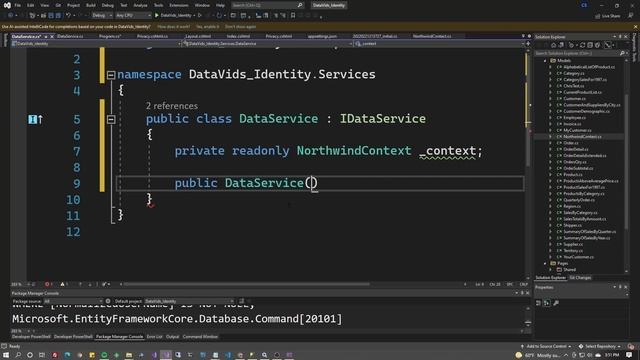640x360 pixels.
Task: Click Show All Files icon in Solution Explorer
Action: [597, 45]
